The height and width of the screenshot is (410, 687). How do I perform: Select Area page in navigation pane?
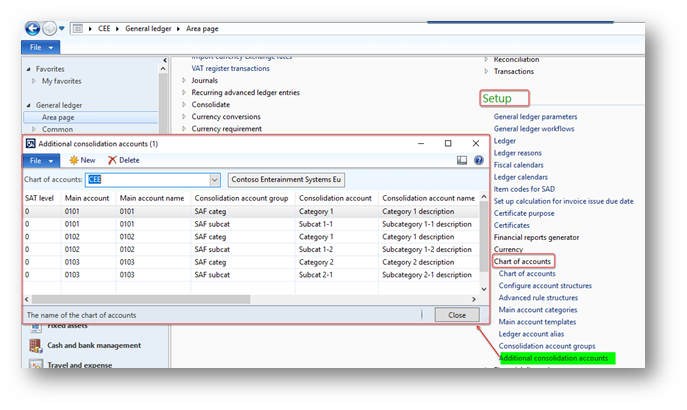point(90,117)
